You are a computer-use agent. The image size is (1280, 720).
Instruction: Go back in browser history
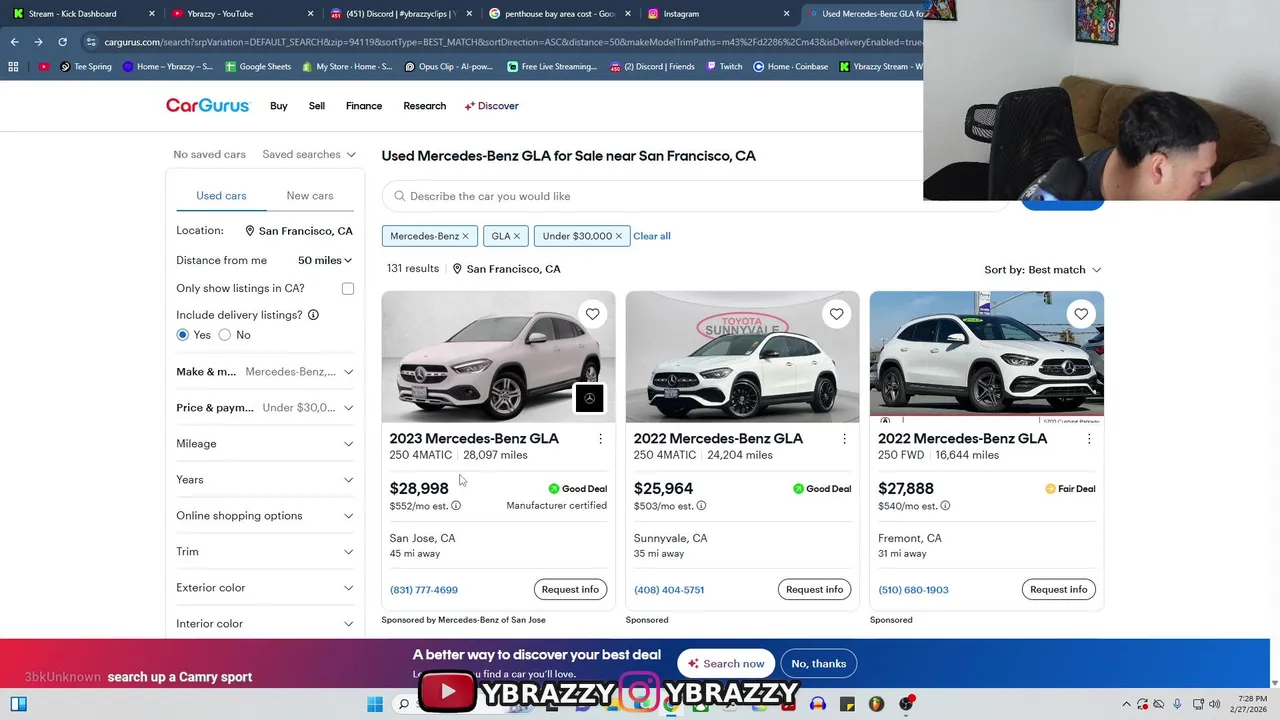tap(14, 42)
